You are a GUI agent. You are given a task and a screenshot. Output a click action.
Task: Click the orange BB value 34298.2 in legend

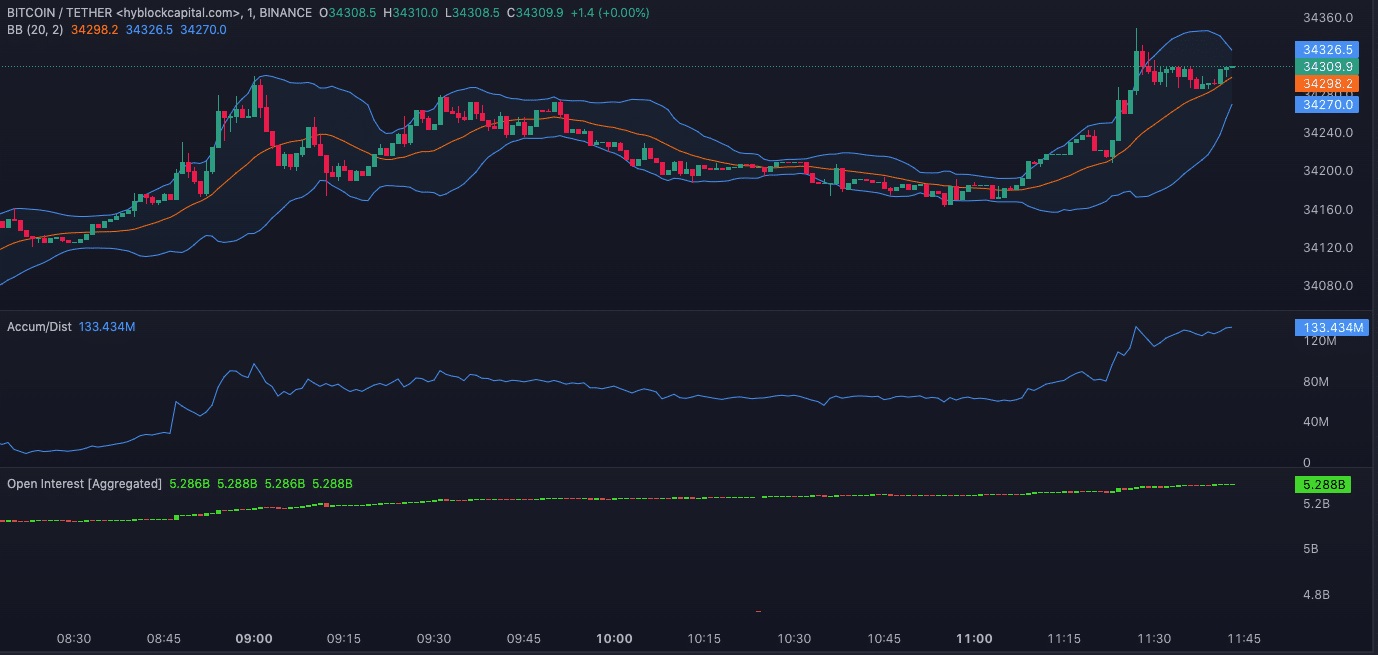click(95, 30)
